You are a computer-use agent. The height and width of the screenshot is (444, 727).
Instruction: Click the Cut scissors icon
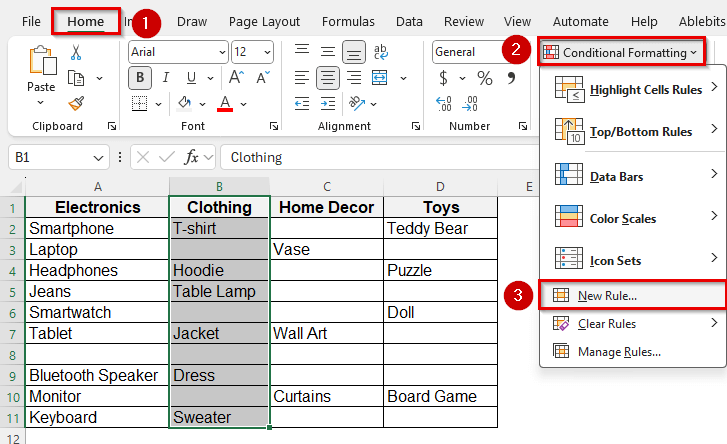[x=76, y=52]
